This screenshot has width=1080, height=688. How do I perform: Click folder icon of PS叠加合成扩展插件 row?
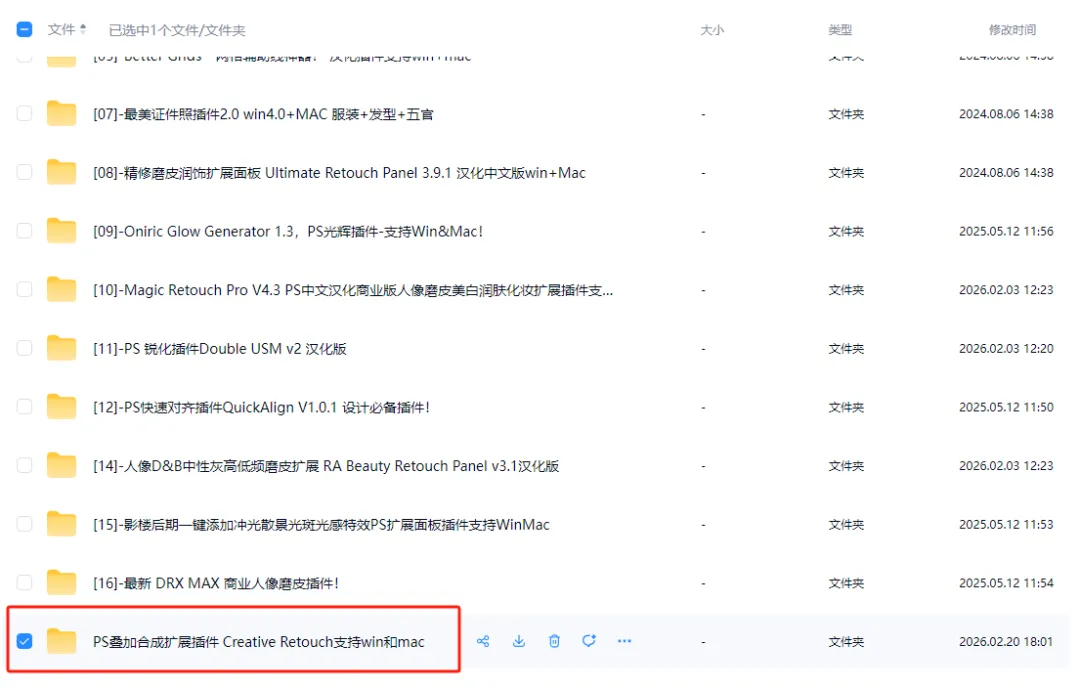(61, 641)
